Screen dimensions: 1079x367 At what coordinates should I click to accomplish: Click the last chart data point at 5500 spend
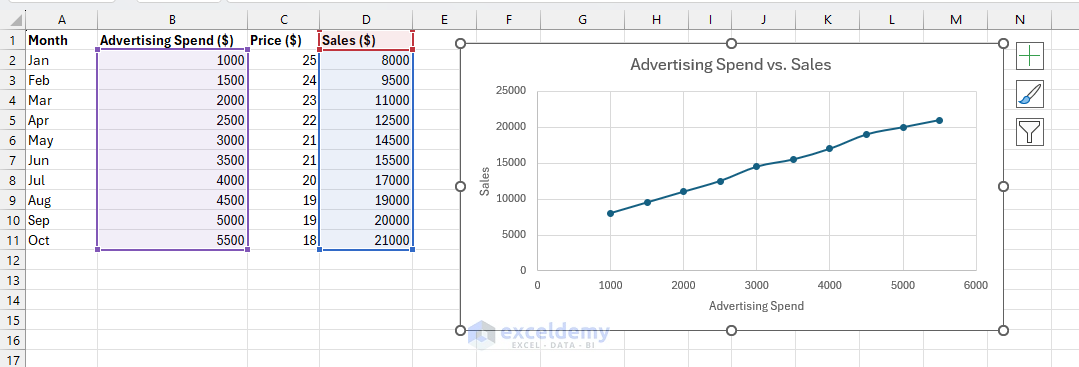pos(939,120)
